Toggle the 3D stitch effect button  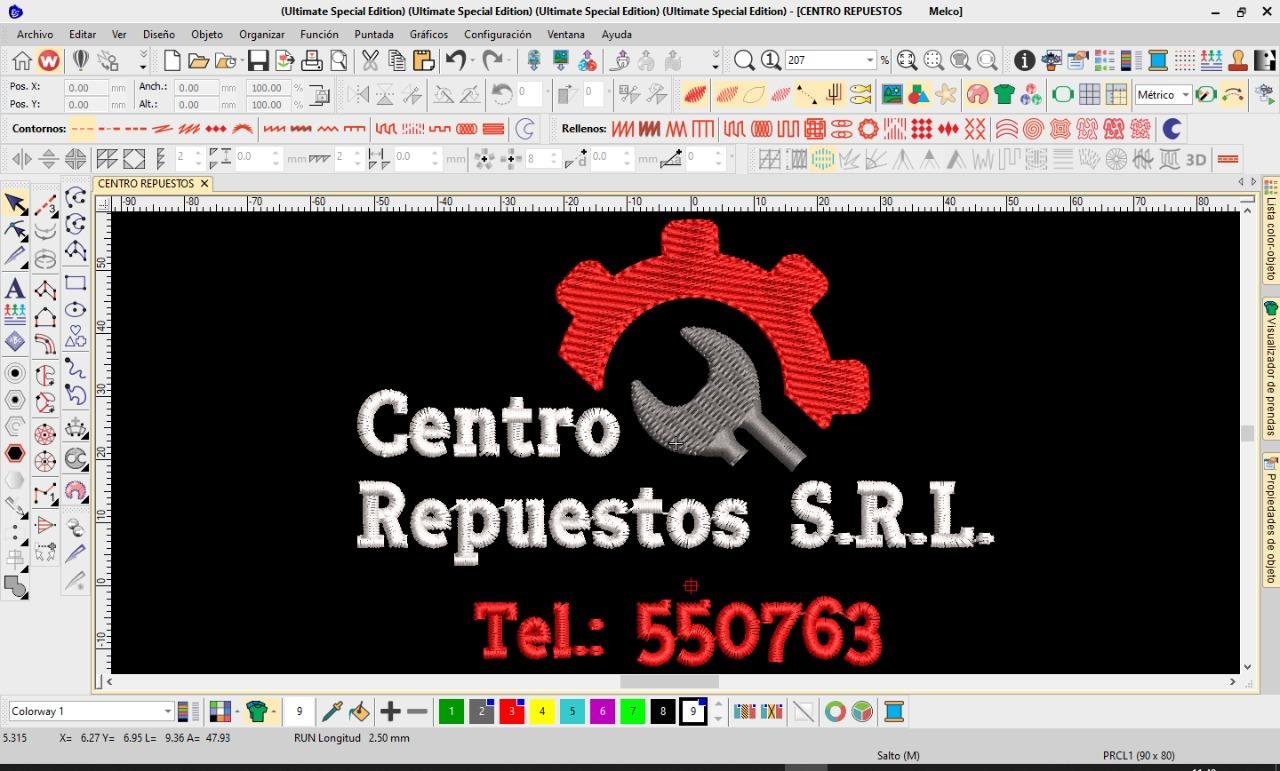point(1195,159)
